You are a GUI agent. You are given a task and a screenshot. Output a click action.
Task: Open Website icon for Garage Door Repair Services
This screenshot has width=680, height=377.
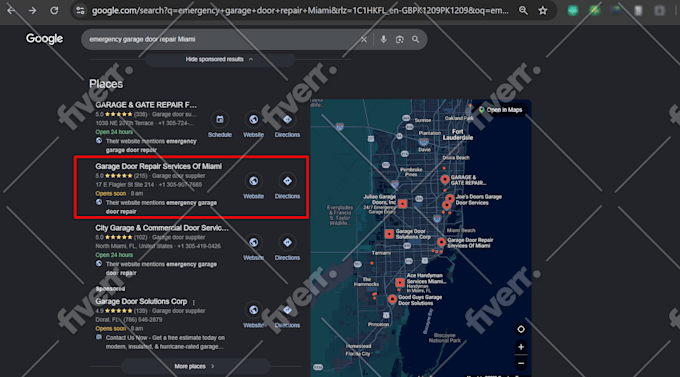pyautogui.click(x=254, y=181)
